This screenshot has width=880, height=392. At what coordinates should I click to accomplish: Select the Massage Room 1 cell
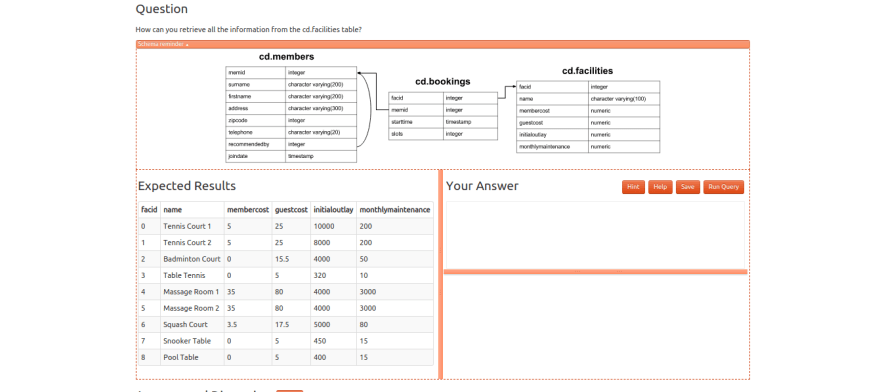click(x=192, y=291)
